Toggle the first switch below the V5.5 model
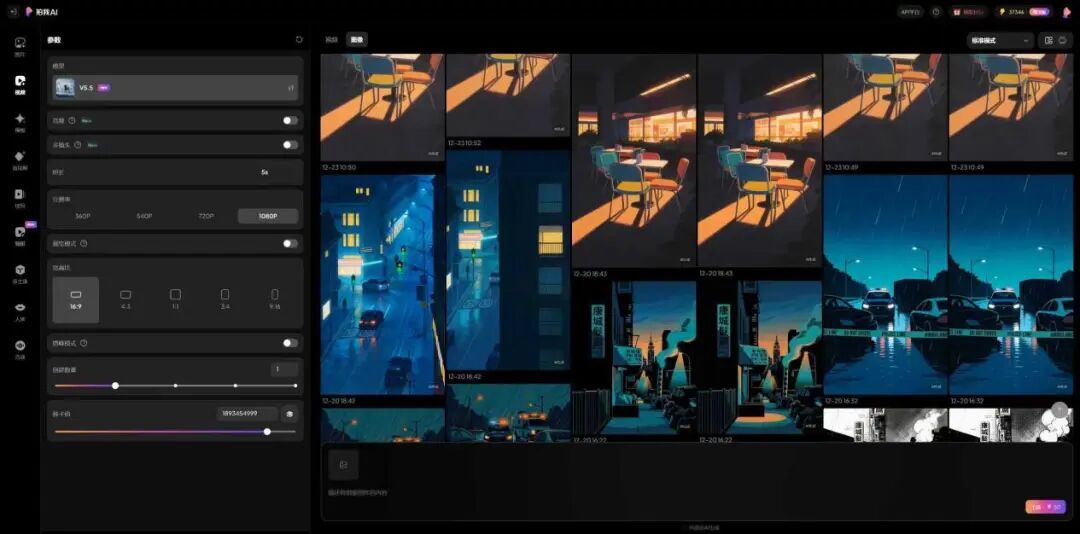Image resolution: width=1080 pixels, height=534 pixels. click(291, 121)
